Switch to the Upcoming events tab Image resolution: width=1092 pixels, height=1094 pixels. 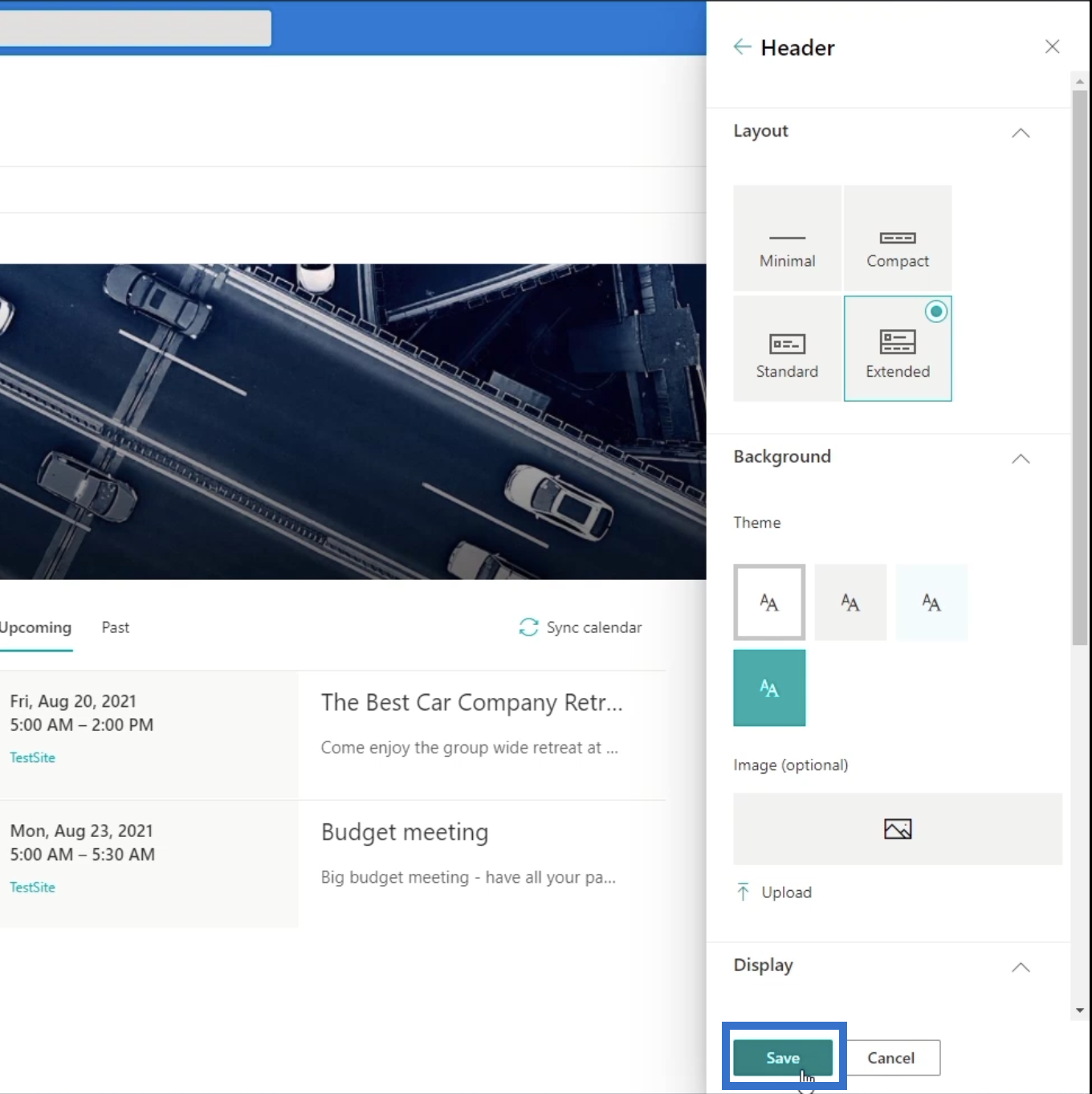pos(35,627)
